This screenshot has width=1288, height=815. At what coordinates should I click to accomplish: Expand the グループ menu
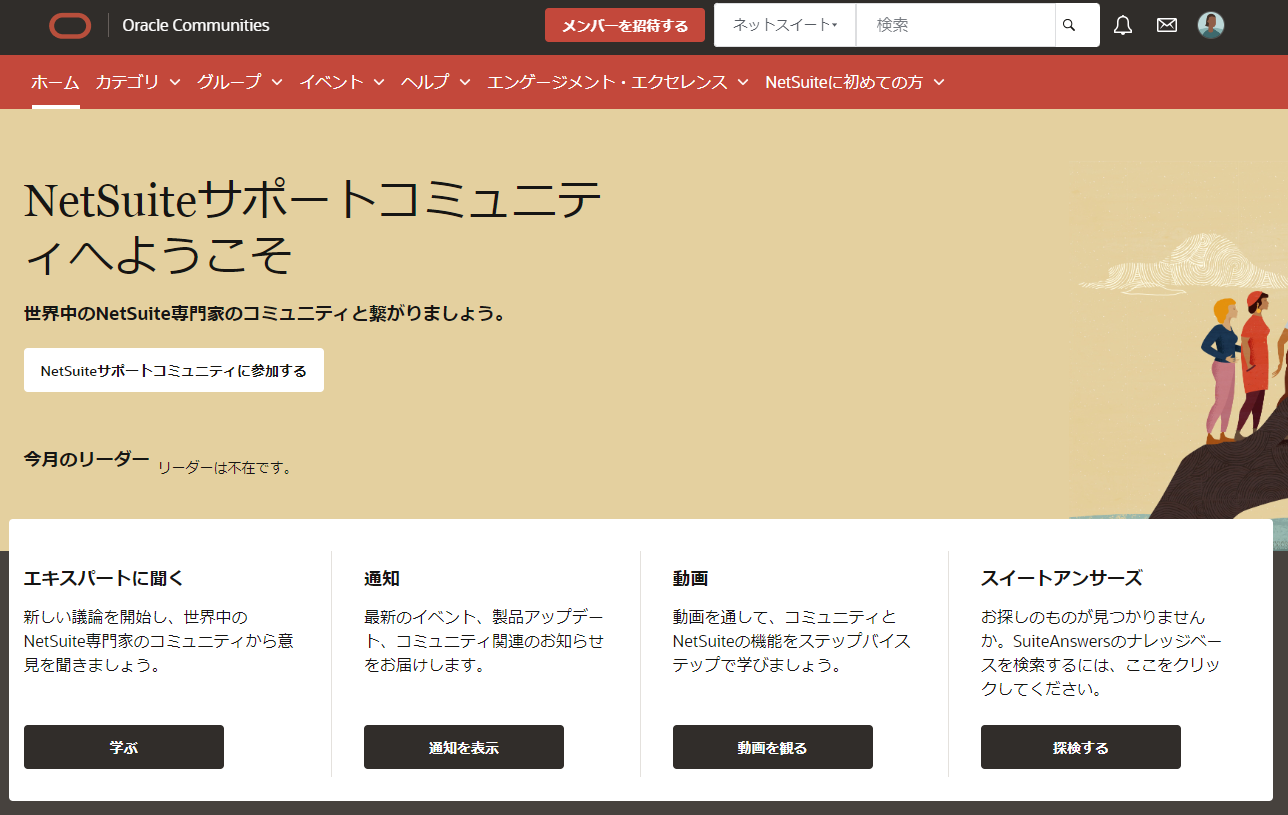click(240, 82)
